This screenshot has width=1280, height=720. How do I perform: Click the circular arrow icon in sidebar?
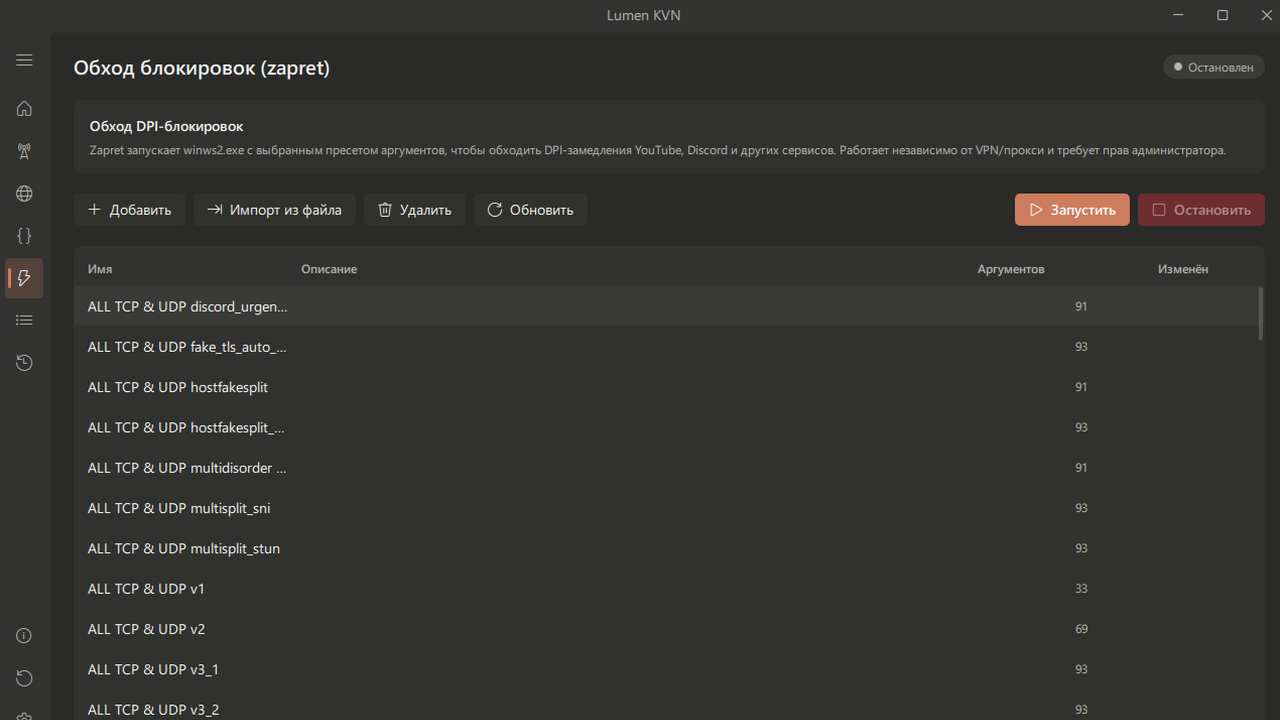24,678
